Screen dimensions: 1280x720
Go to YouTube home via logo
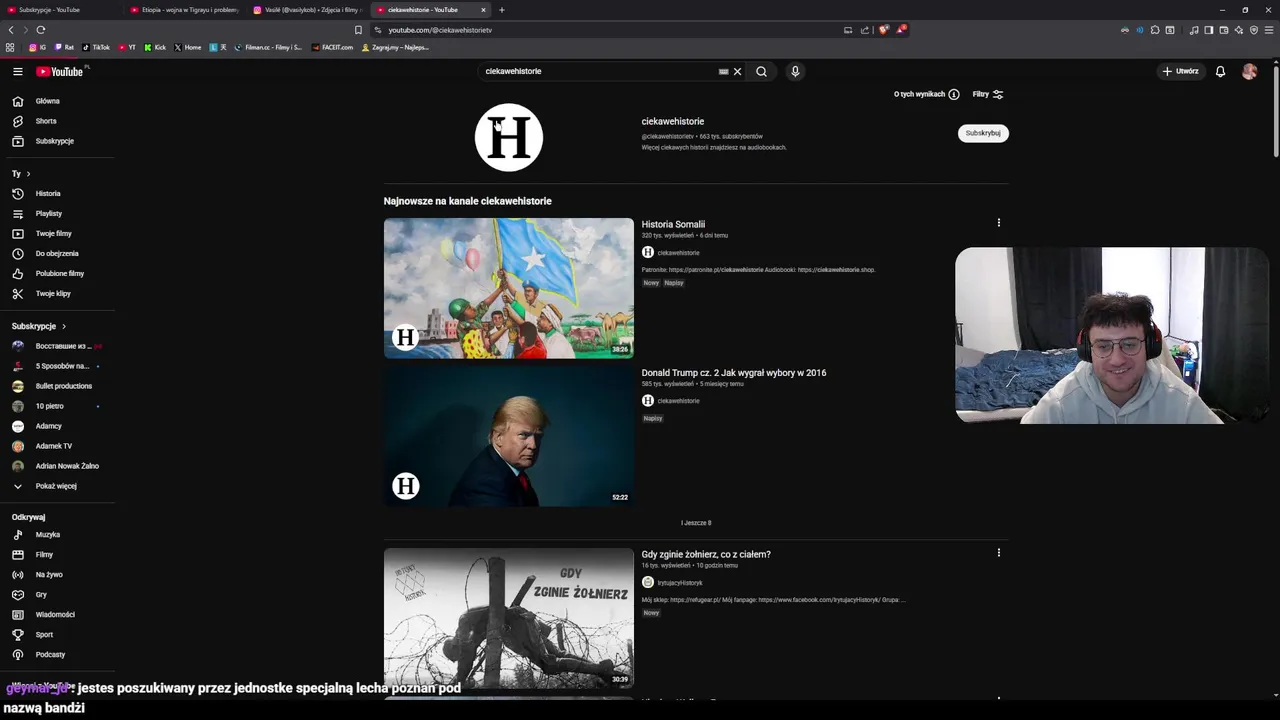[x=60, y=71]
